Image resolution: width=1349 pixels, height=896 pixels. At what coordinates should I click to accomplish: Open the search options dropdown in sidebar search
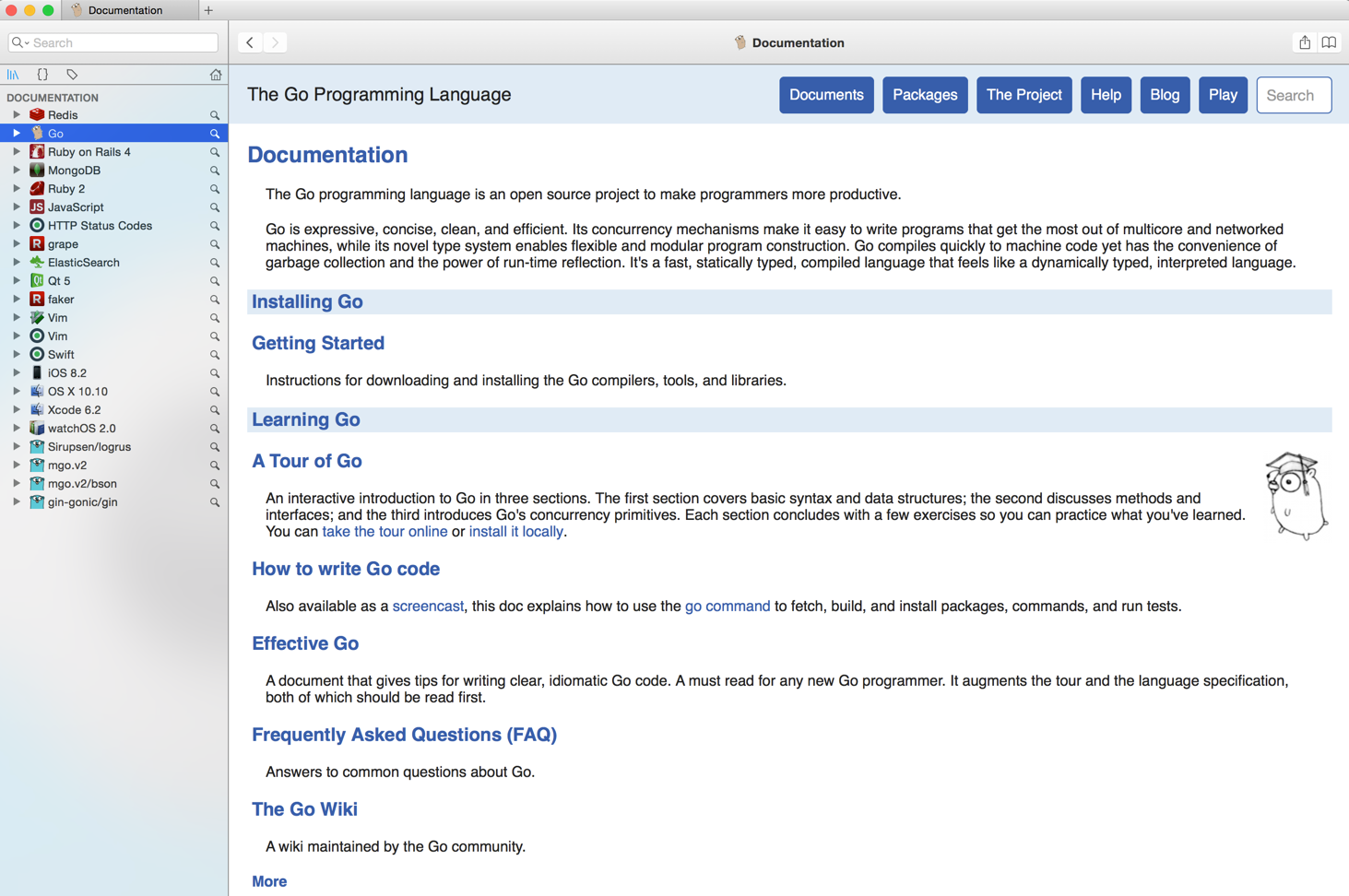pos(20,42)
